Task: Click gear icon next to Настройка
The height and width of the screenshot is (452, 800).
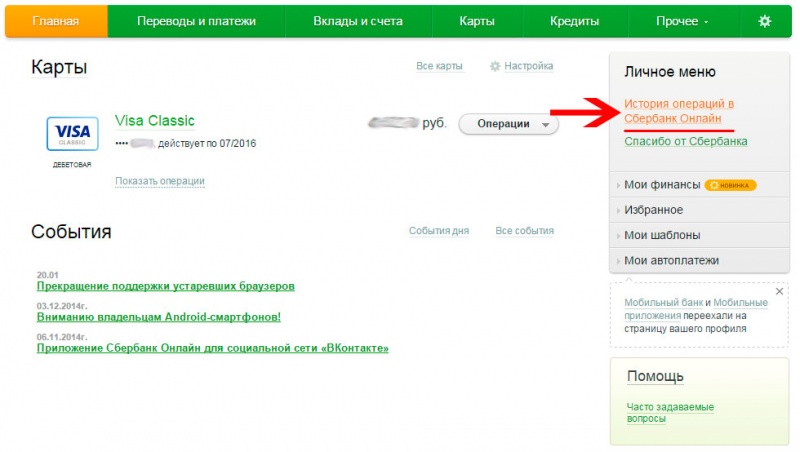Action: [494, 67]
